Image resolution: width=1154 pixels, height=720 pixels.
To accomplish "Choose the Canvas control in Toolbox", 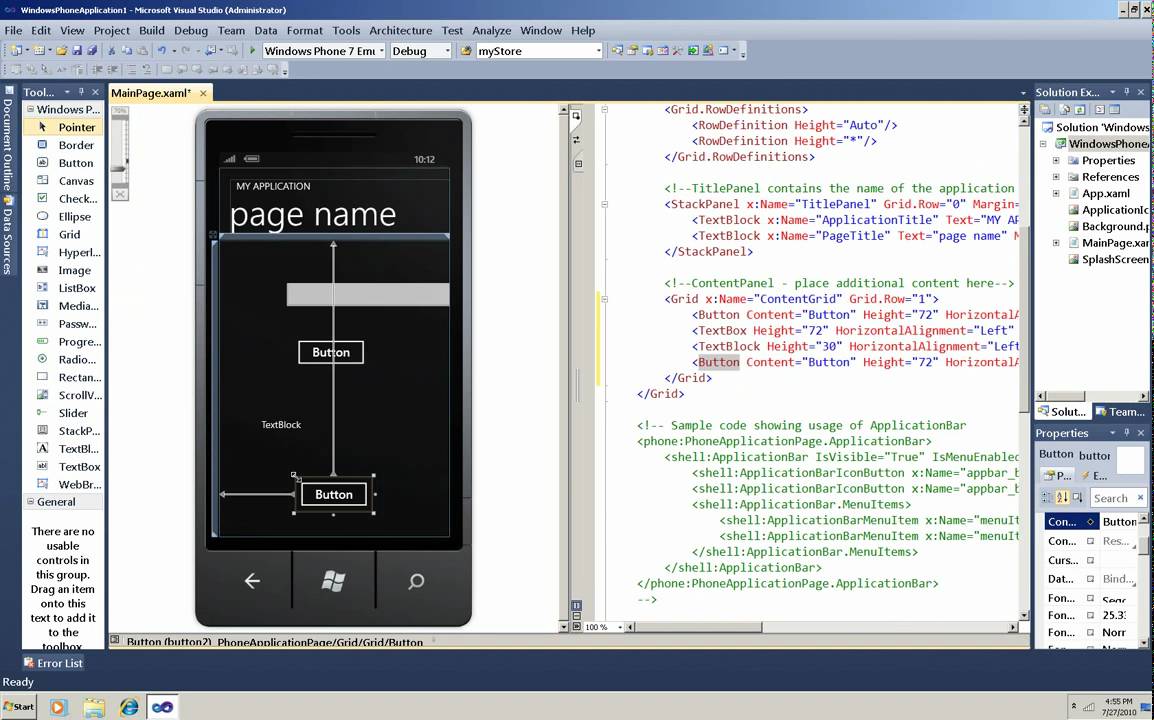I will coord(64,180).
